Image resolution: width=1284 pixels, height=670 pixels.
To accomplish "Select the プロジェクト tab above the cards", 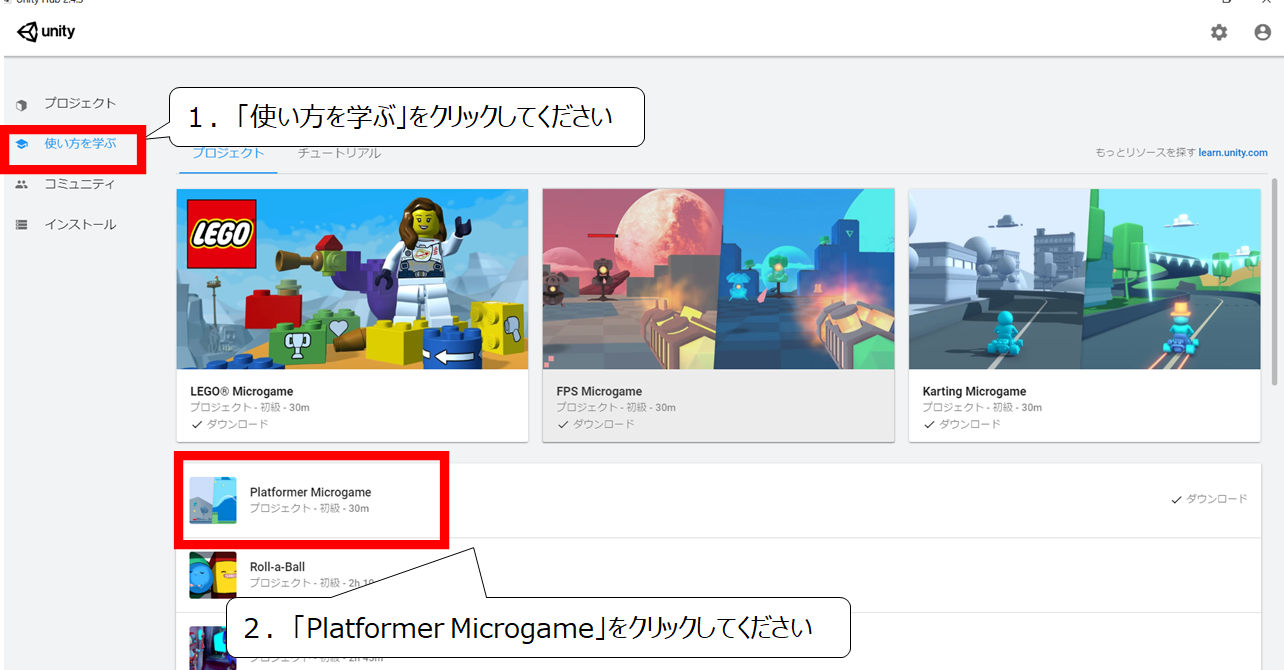I will 228,153.
